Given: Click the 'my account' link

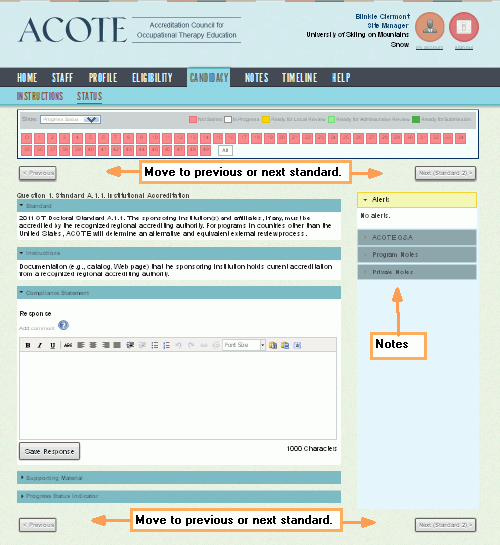Looking at the screenshot, I should (x=429, y=48).
